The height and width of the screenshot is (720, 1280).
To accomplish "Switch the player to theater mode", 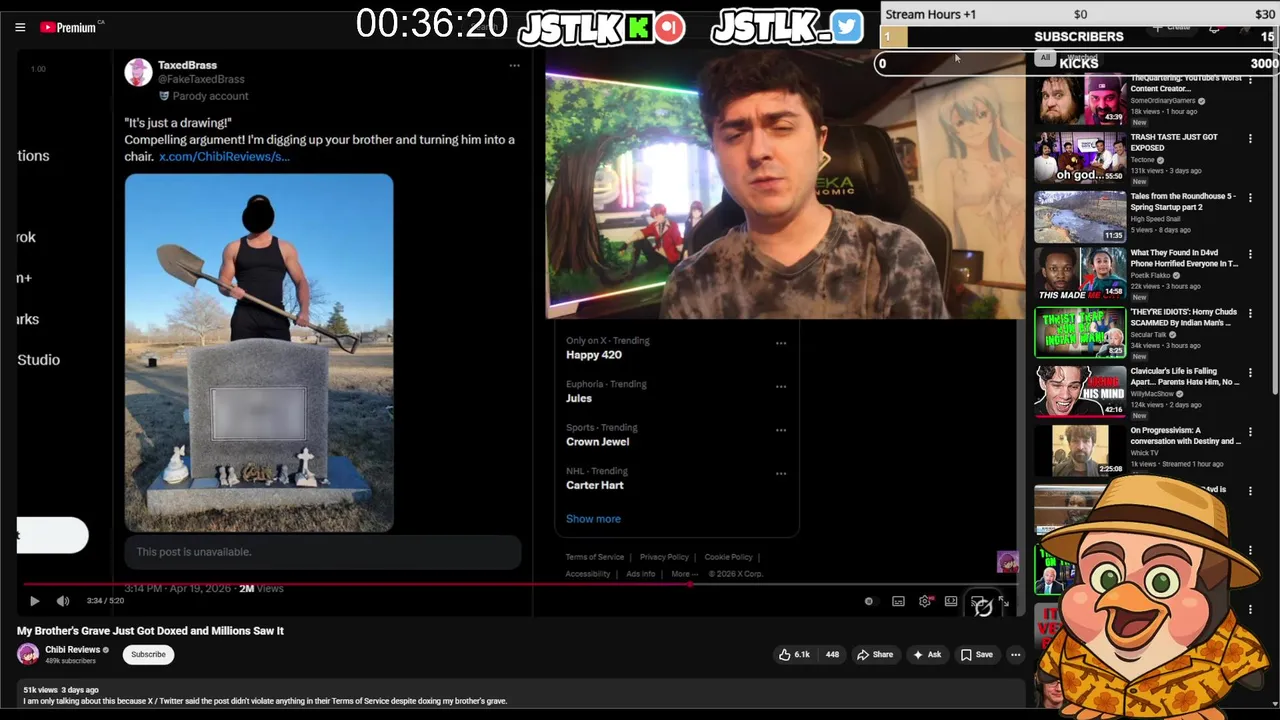I will point(951,601).
